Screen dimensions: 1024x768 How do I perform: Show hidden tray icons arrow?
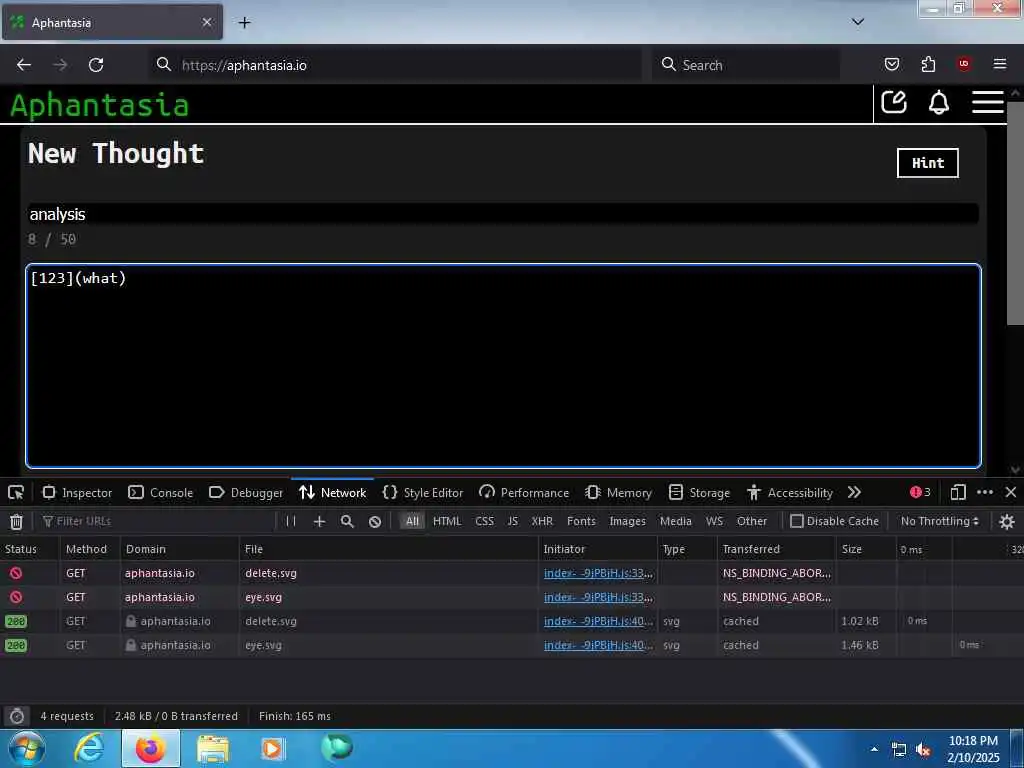pyautogui.click(x=874, y=749)
